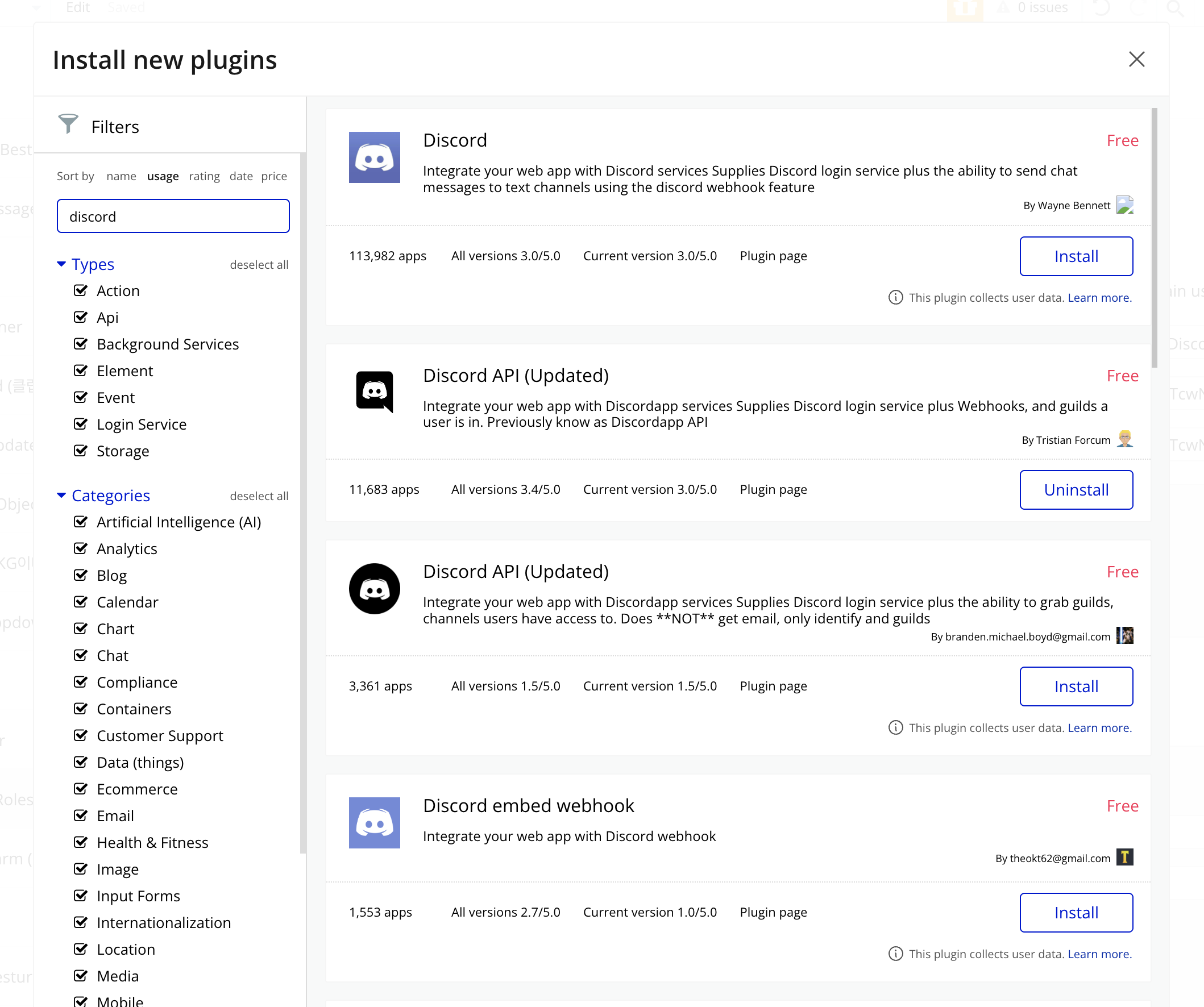Click the discord search input field
This screenshot has height=1007, width=1204.
coord(173,216)
